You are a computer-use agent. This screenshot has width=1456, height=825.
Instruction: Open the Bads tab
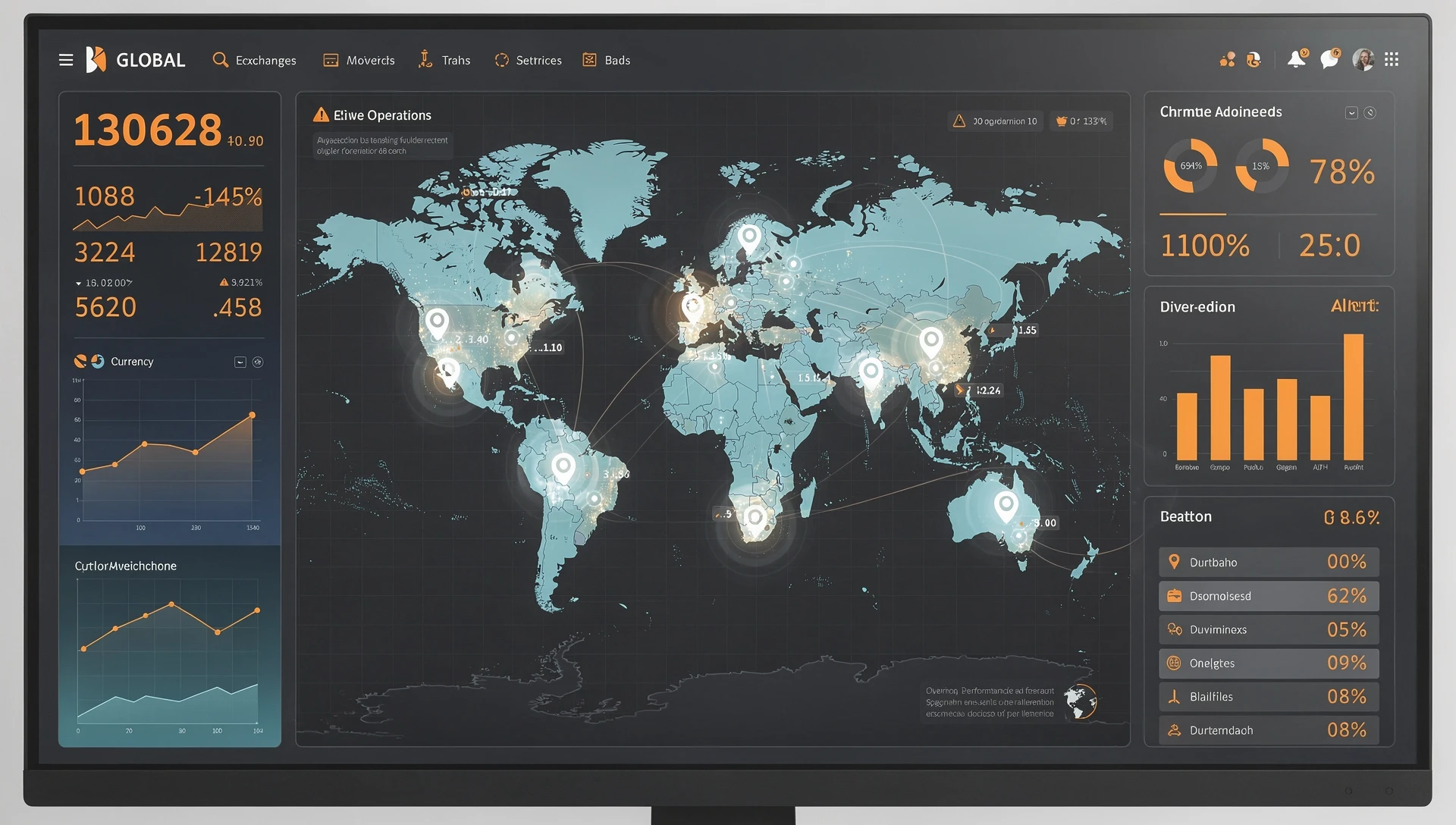pyautogui.click(x=606, y=60)
